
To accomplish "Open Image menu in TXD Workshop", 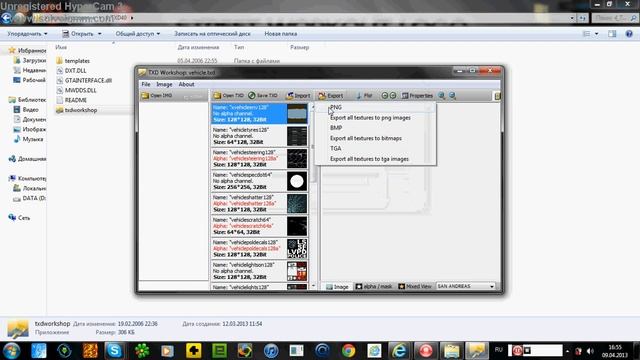I will (164, 84).
